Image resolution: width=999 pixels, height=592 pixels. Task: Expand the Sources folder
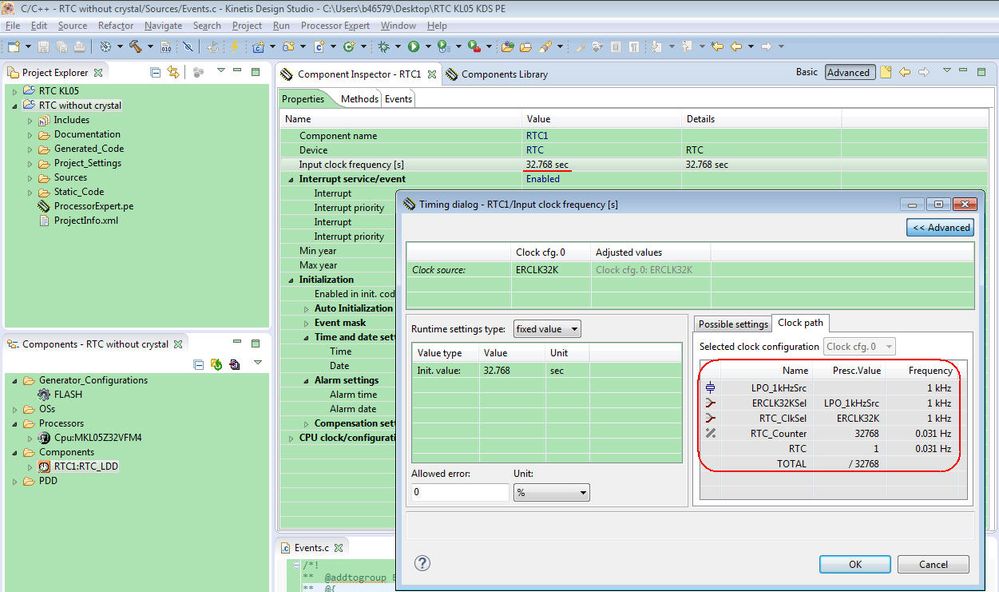tap(29, 178)
